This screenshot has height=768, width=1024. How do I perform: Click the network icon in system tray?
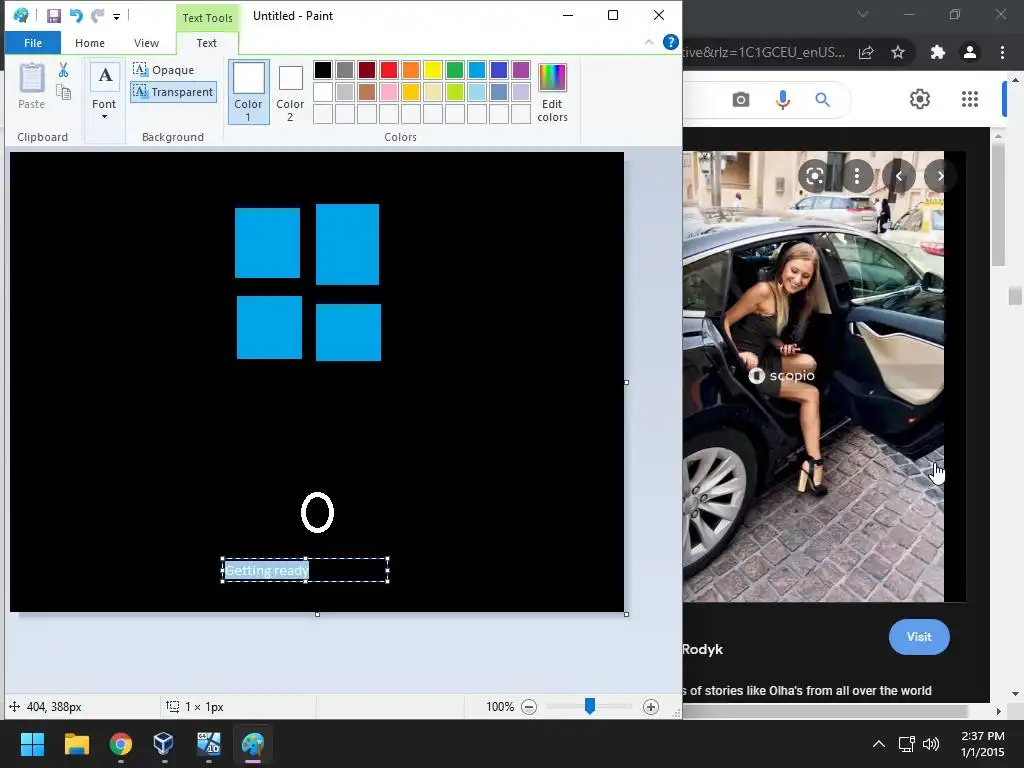pos(906,744)
